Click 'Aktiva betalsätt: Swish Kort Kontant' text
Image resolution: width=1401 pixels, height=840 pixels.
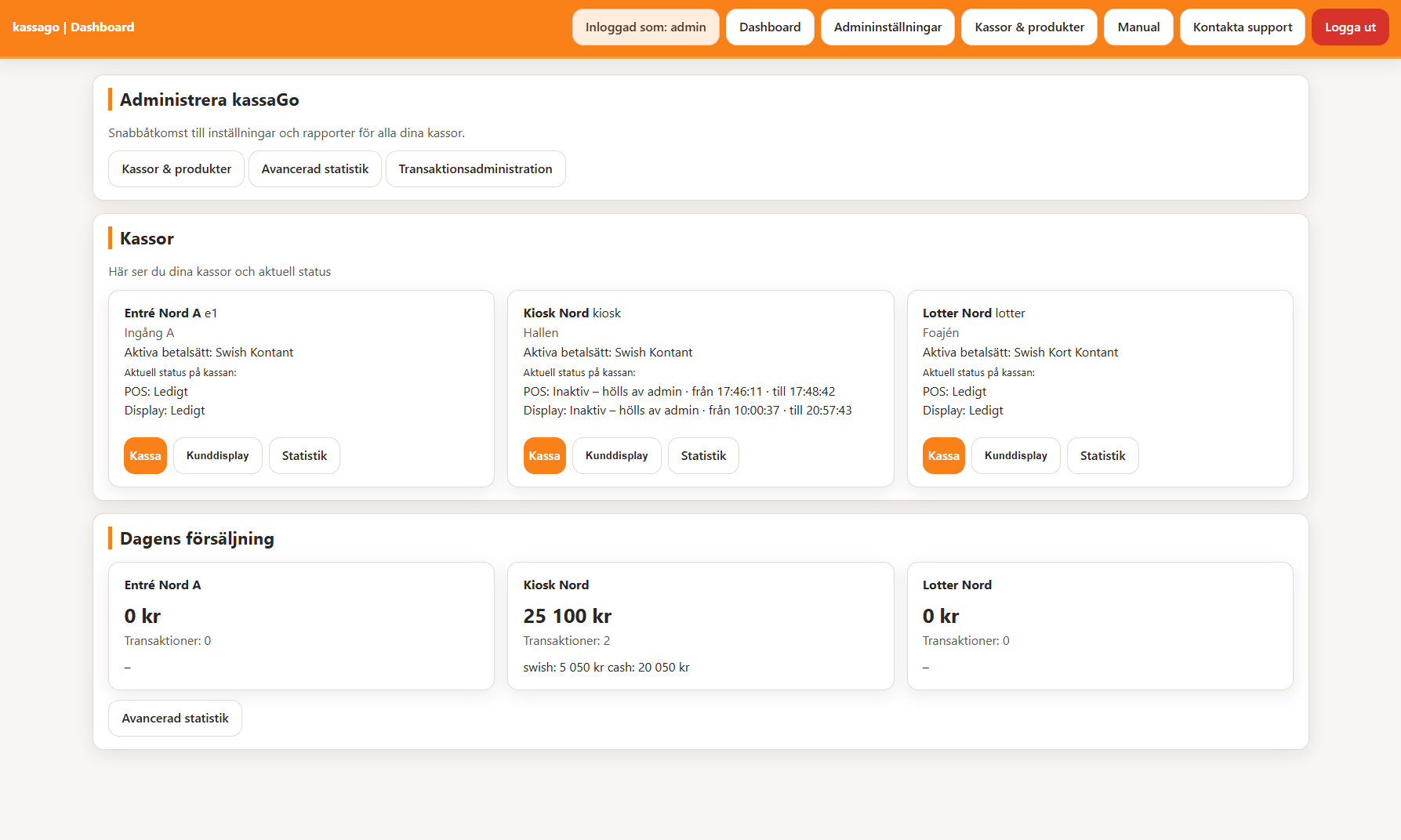pos(1020,353)
